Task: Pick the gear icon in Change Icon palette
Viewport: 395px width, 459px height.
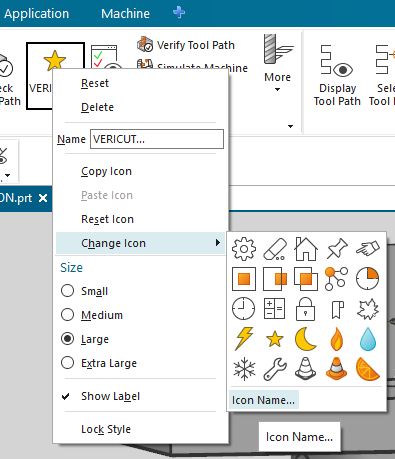Action: pyautogui.click(x=244, y=249)
